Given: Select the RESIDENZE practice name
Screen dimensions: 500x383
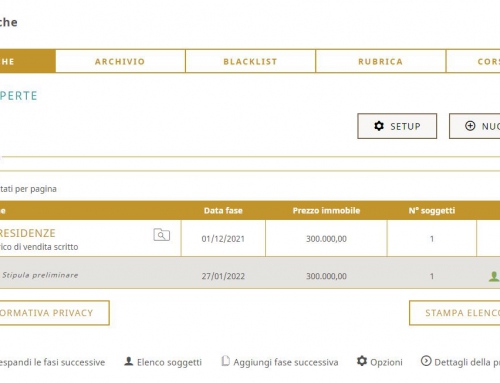Looking at the screenshot, I should pos(28,233).
